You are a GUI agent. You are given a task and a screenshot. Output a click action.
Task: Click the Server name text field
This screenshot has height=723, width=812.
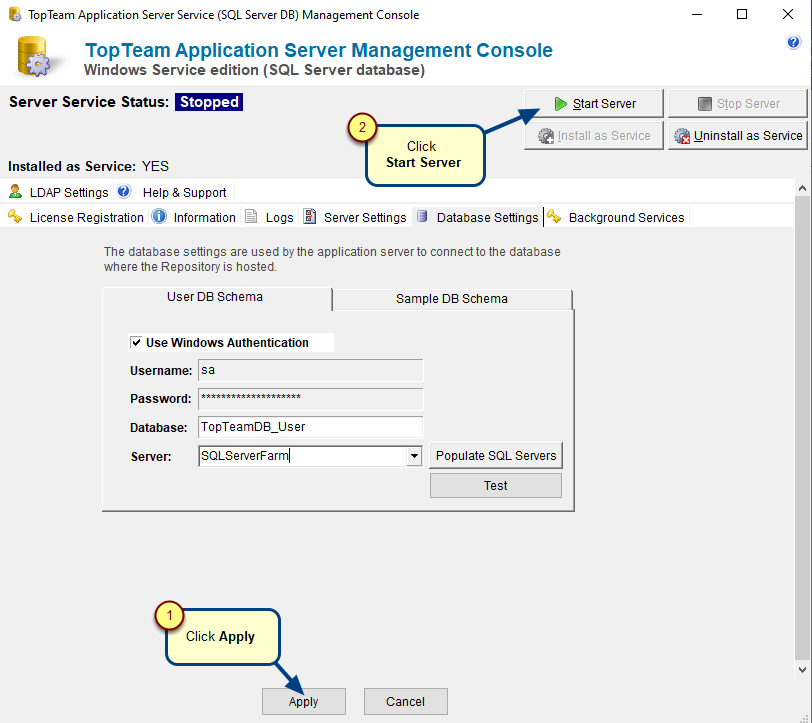(x=303, y=456)
